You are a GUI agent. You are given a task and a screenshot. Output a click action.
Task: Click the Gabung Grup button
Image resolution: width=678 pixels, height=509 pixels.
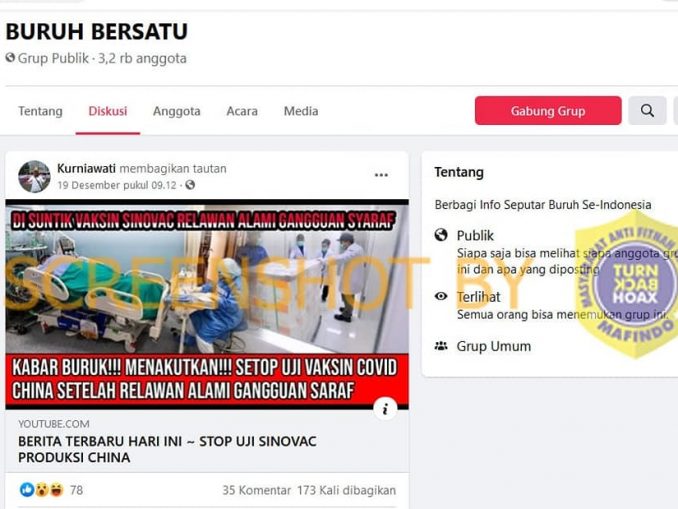point(548,111)
